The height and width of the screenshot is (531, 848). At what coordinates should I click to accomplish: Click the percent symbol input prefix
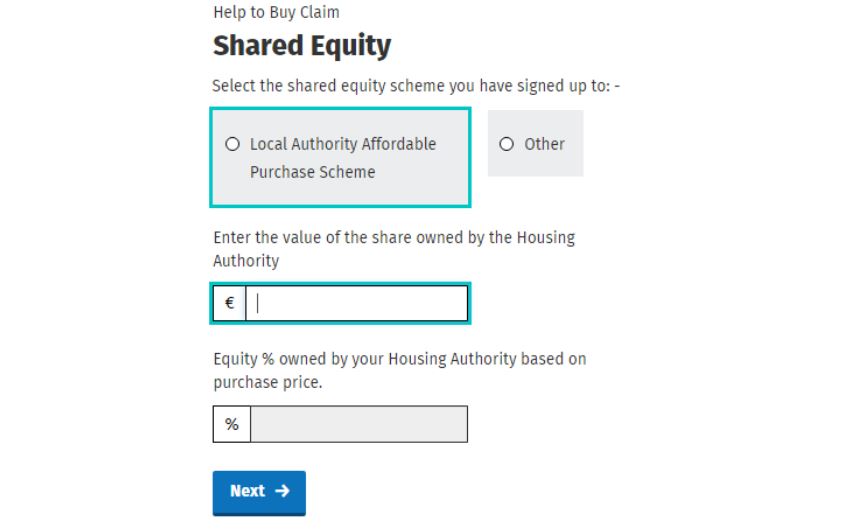coord(231,424)
